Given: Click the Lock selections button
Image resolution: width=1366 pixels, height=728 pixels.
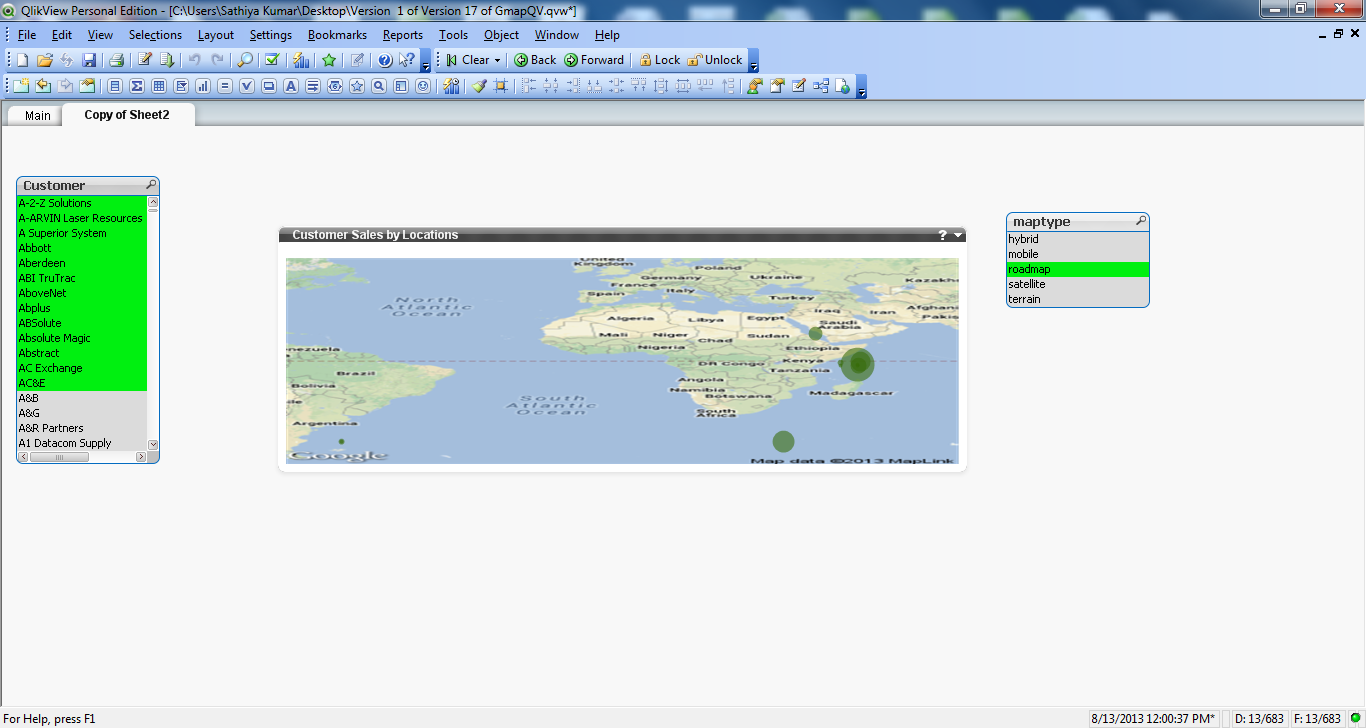Looking at the screenshot, I should (x=659, y=60).
